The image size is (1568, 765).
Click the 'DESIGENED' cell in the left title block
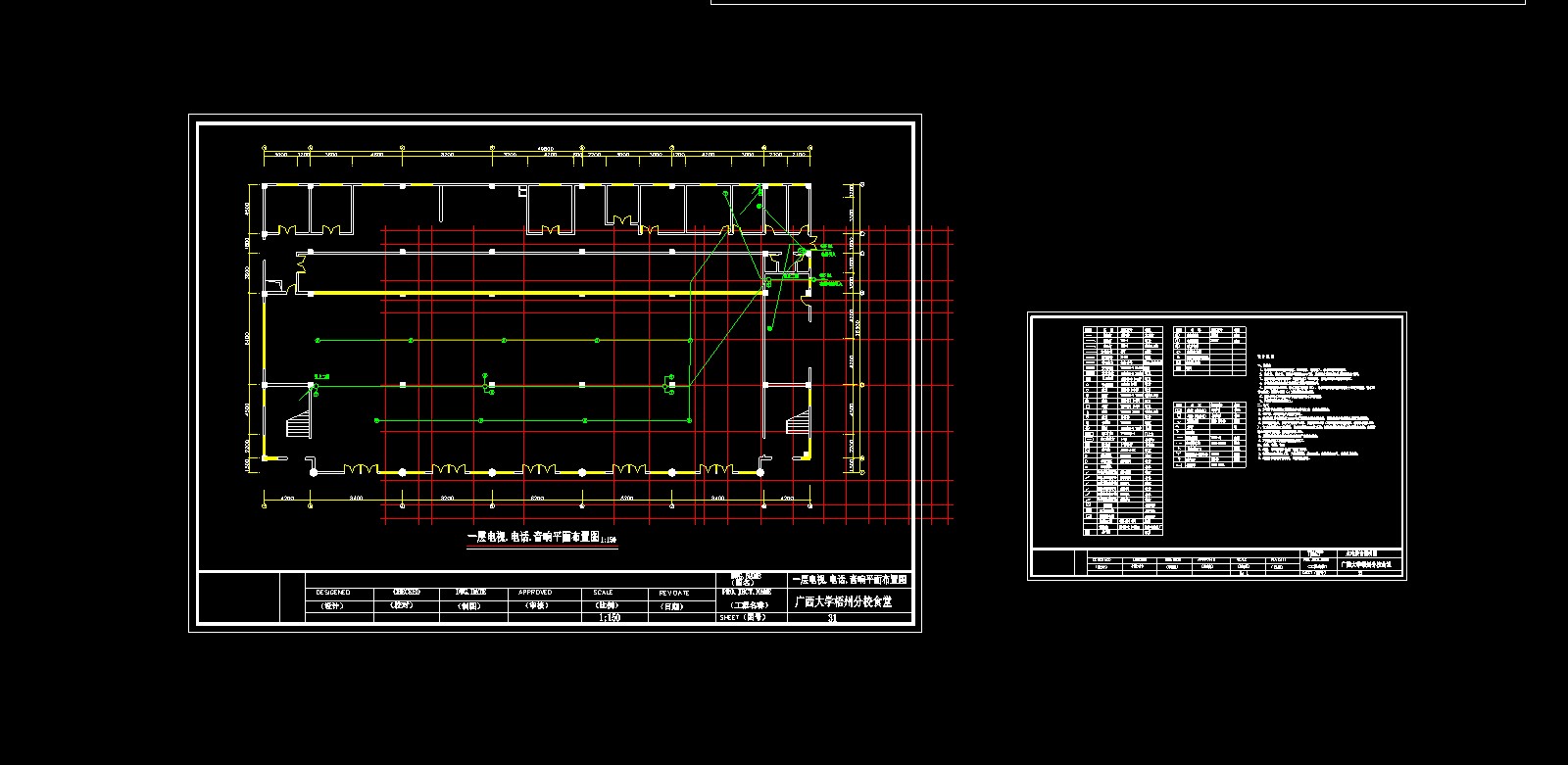pyautogui.click(x=339, y=593)
